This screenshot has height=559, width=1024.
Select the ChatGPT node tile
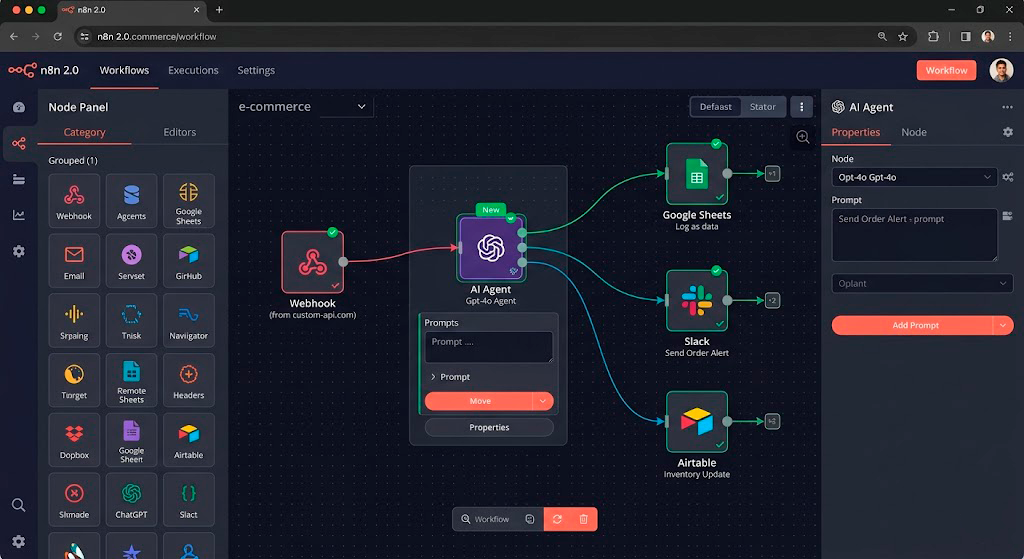pos(131,500)
